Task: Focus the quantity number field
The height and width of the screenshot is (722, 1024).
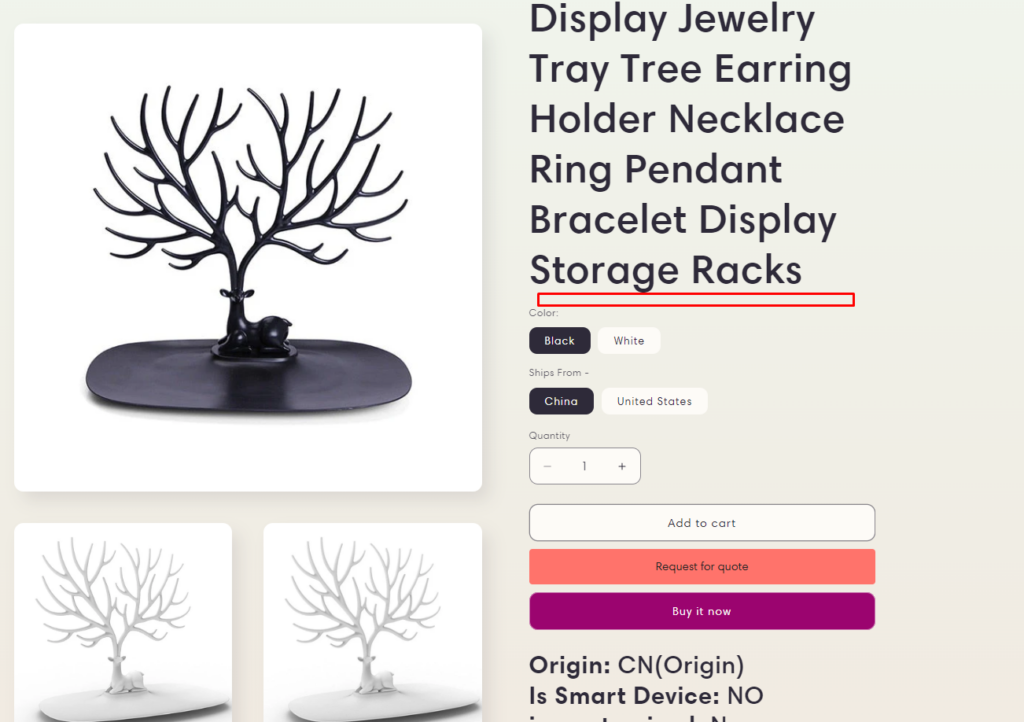Action: click(x=584, y=466)
